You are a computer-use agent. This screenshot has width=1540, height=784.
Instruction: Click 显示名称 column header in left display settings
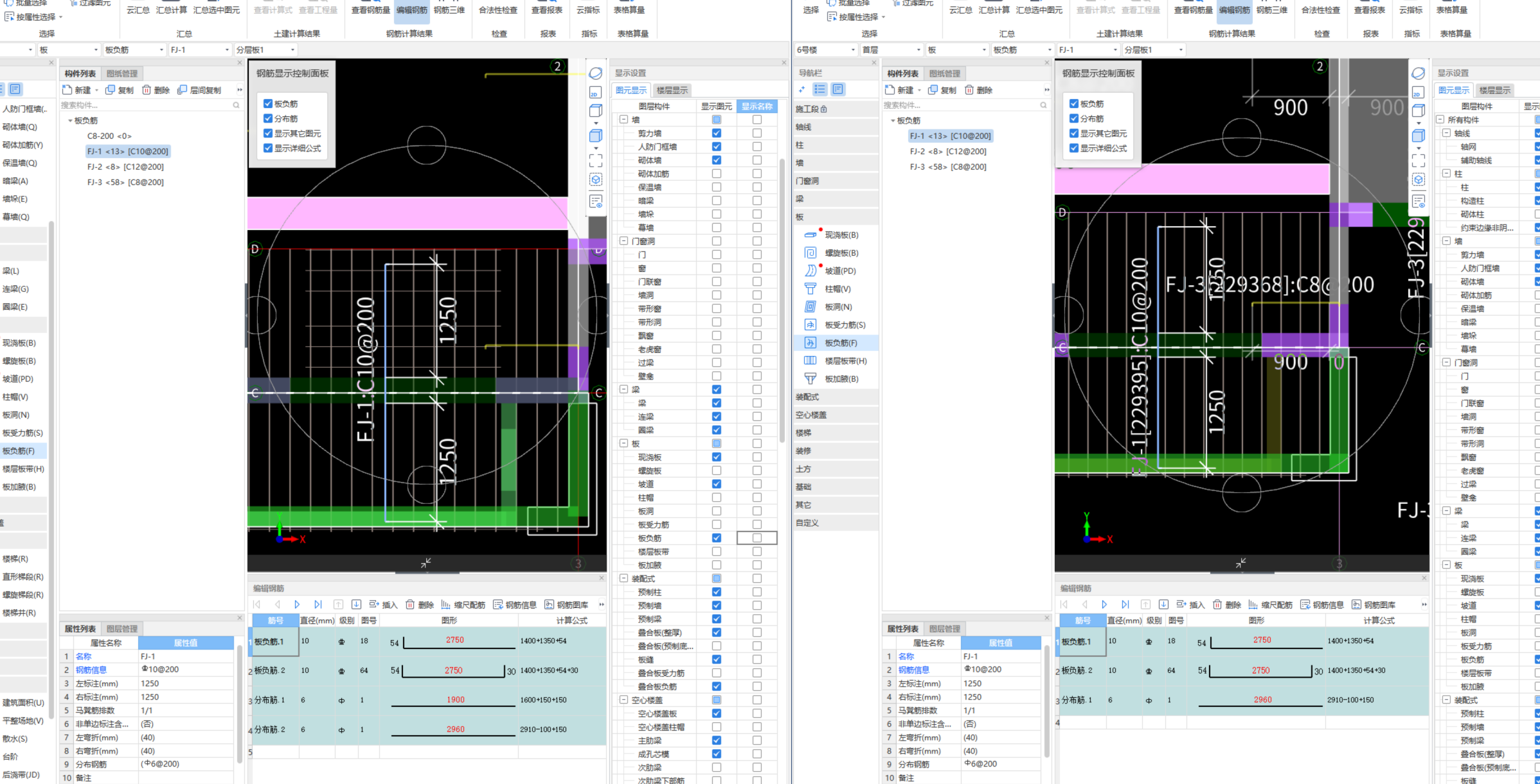(757, 107)
